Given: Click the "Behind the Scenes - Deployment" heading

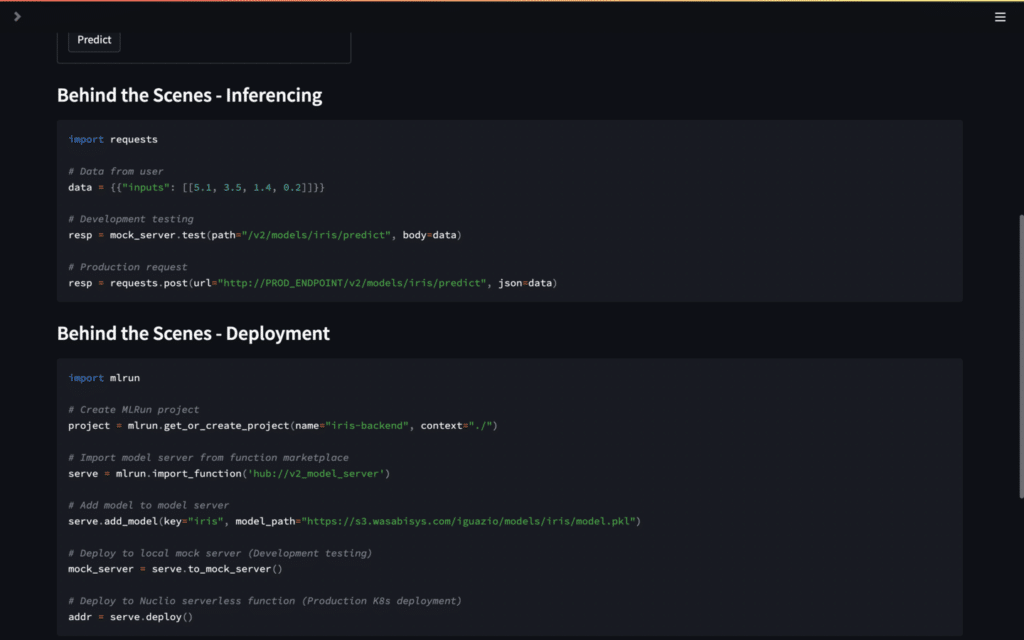Looking at the screenshot, I should click(193, 334).
